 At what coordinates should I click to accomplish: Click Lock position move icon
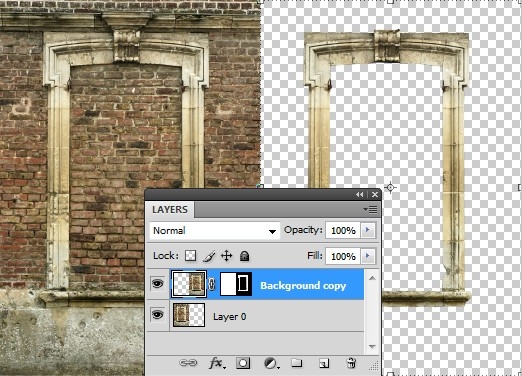click(227, 256)
